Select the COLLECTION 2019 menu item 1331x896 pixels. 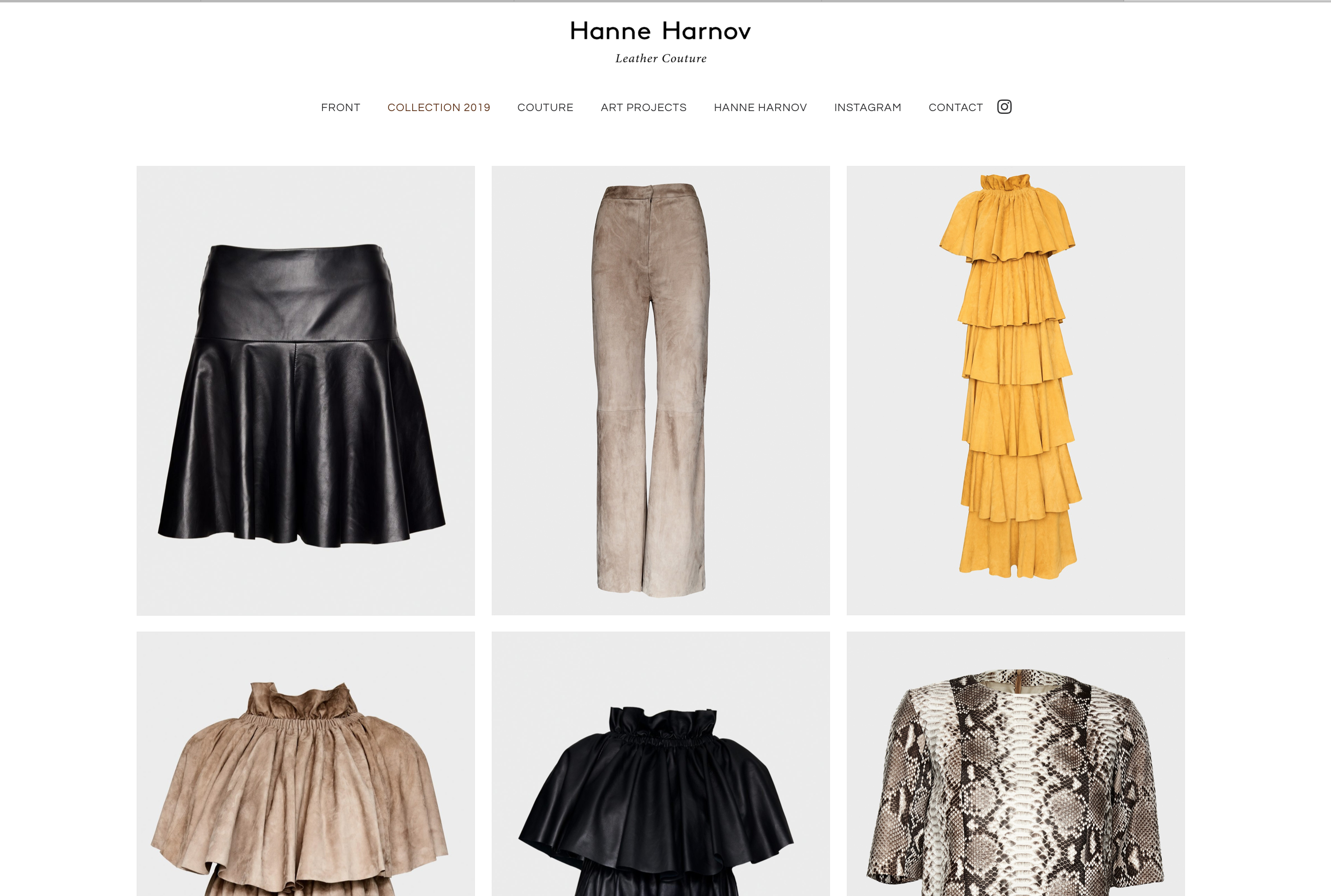point(439,107)
